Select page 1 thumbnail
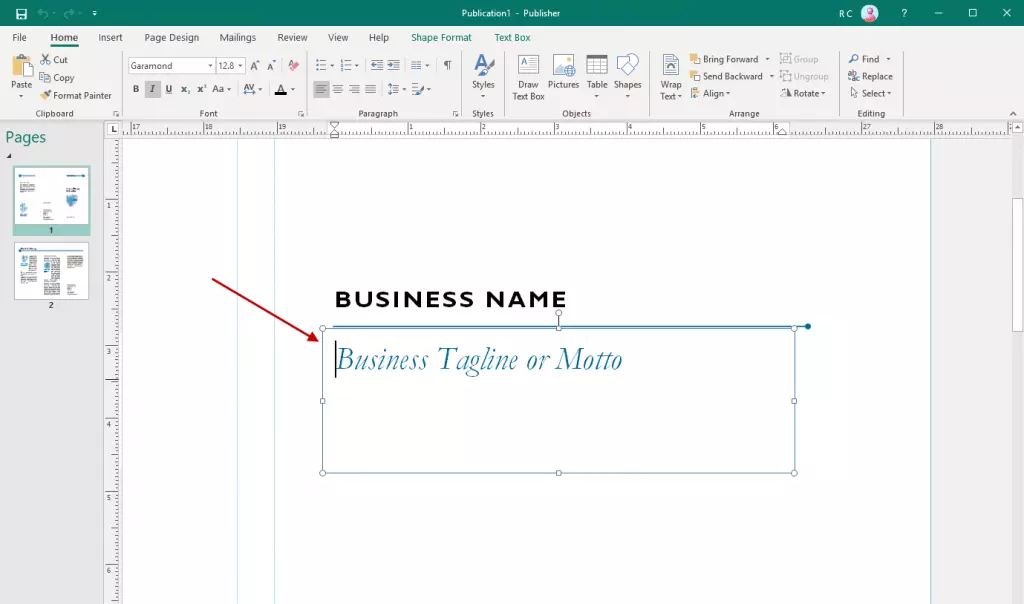Screen dimensions: 1024x604 pos(52,195)
